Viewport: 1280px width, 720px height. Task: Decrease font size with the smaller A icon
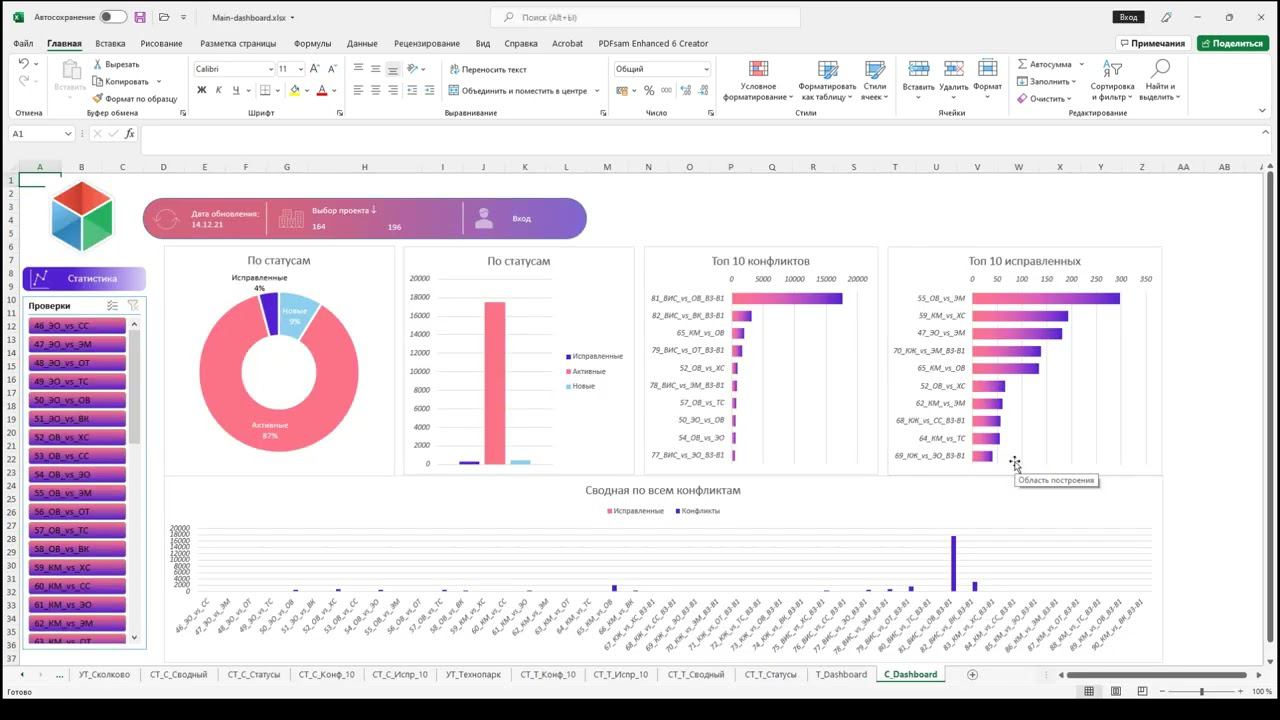coord(332,69)
